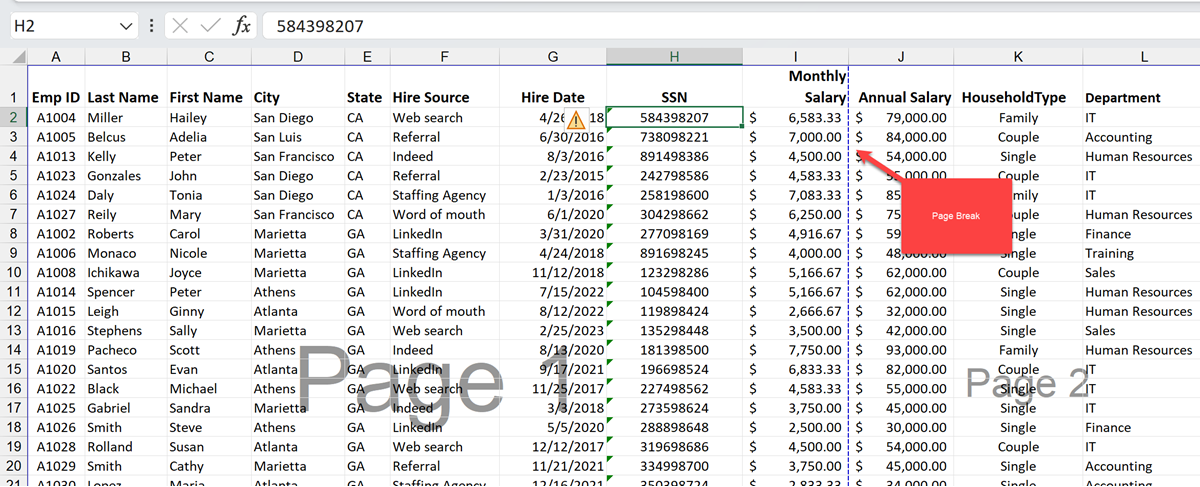Click the 'Monthly Salary' header cell

click(x=796, y=87)
